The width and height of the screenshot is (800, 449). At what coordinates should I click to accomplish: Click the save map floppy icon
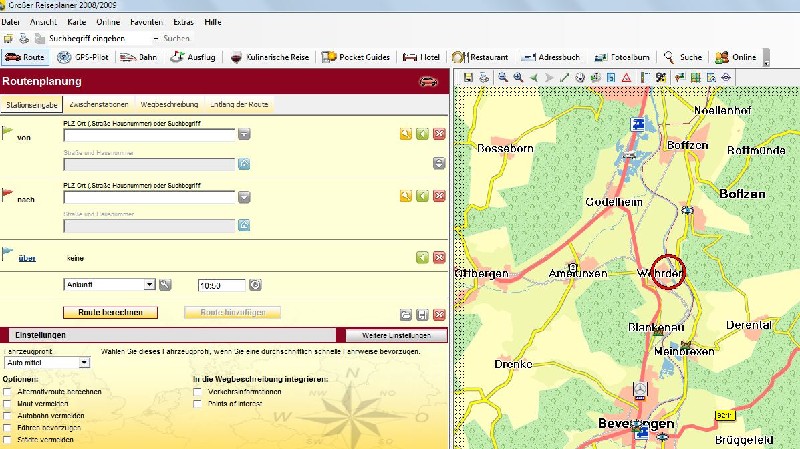(x=466, y=77)
